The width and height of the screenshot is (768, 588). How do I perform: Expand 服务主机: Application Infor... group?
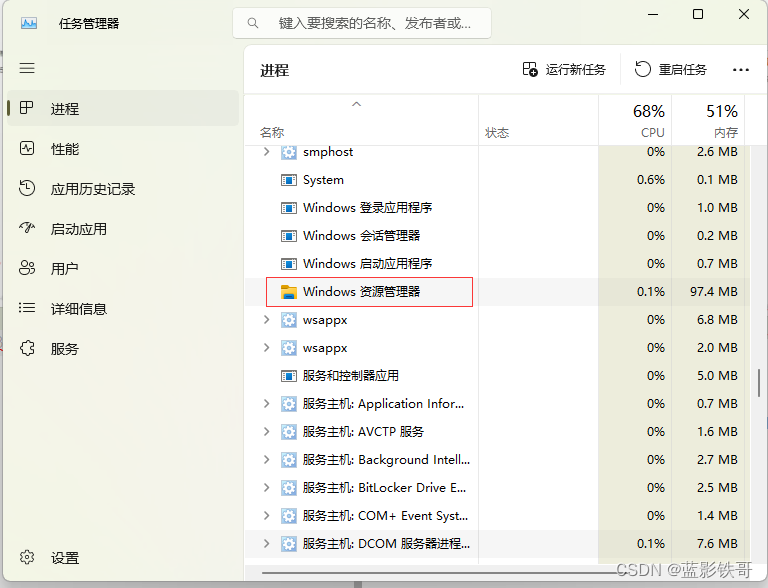click(x=266, y=404)
